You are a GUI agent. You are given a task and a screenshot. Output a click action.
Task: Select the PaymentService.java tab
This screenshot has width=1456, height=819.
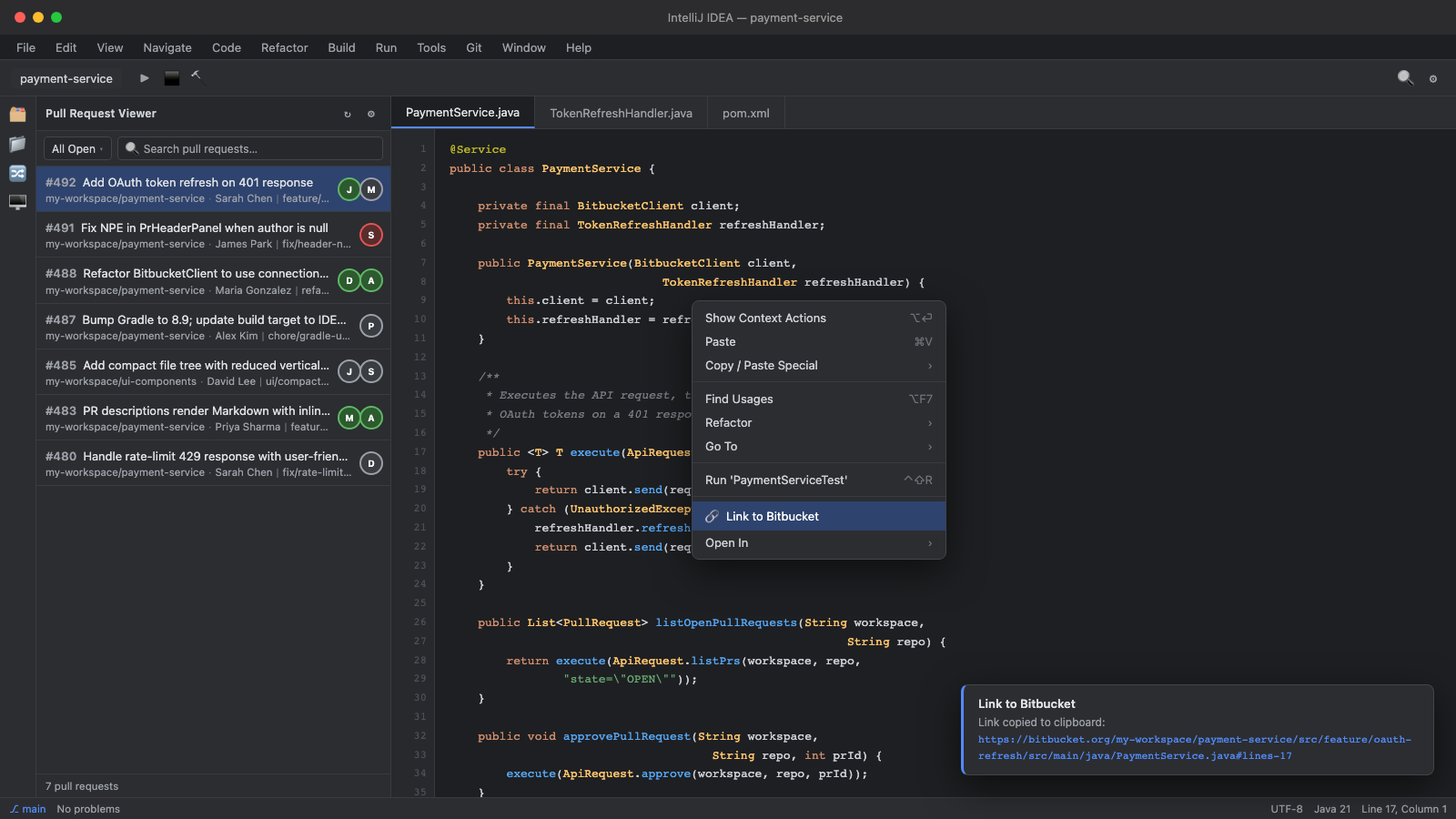click(462, 112)
